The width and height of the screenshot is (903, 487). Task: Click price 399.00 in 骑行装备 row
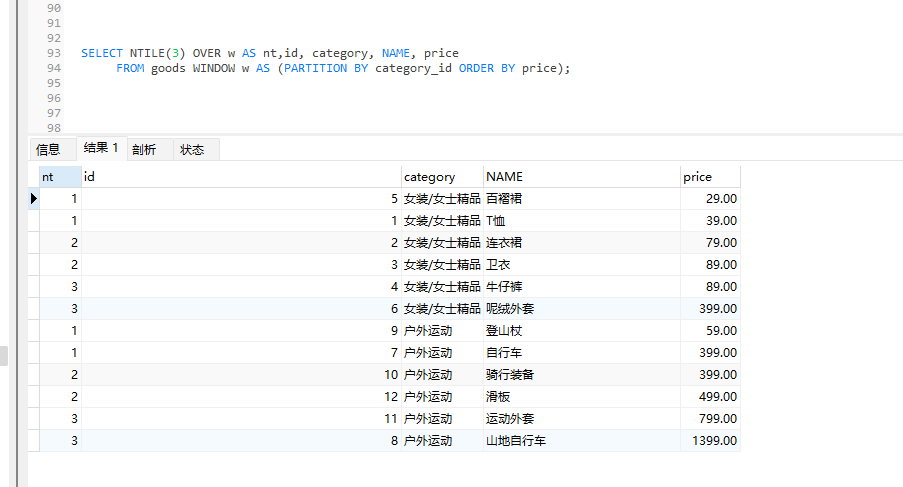pyautogui.click(x=710, y=375)
